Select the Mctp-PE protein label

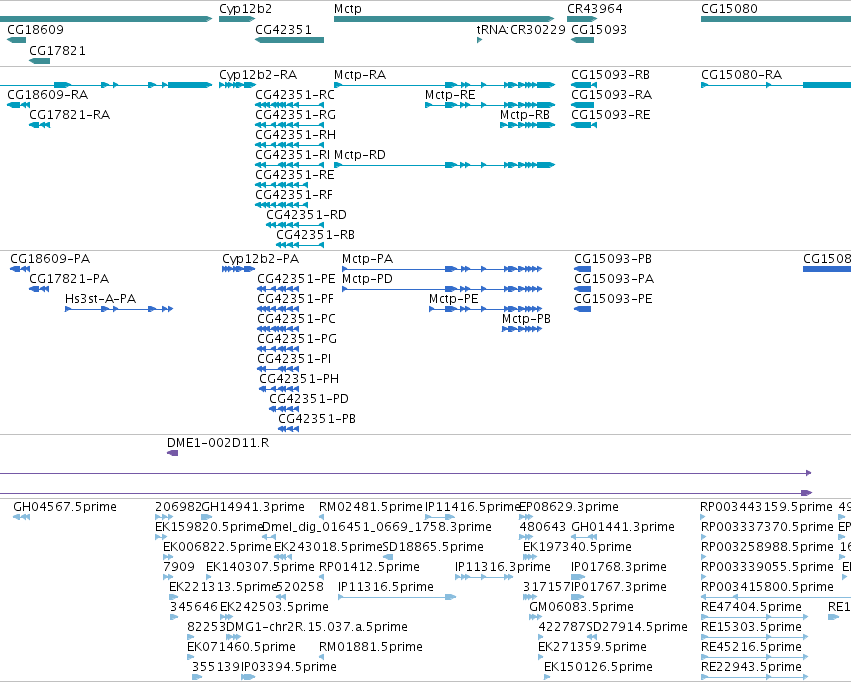(x=454, y=299)
